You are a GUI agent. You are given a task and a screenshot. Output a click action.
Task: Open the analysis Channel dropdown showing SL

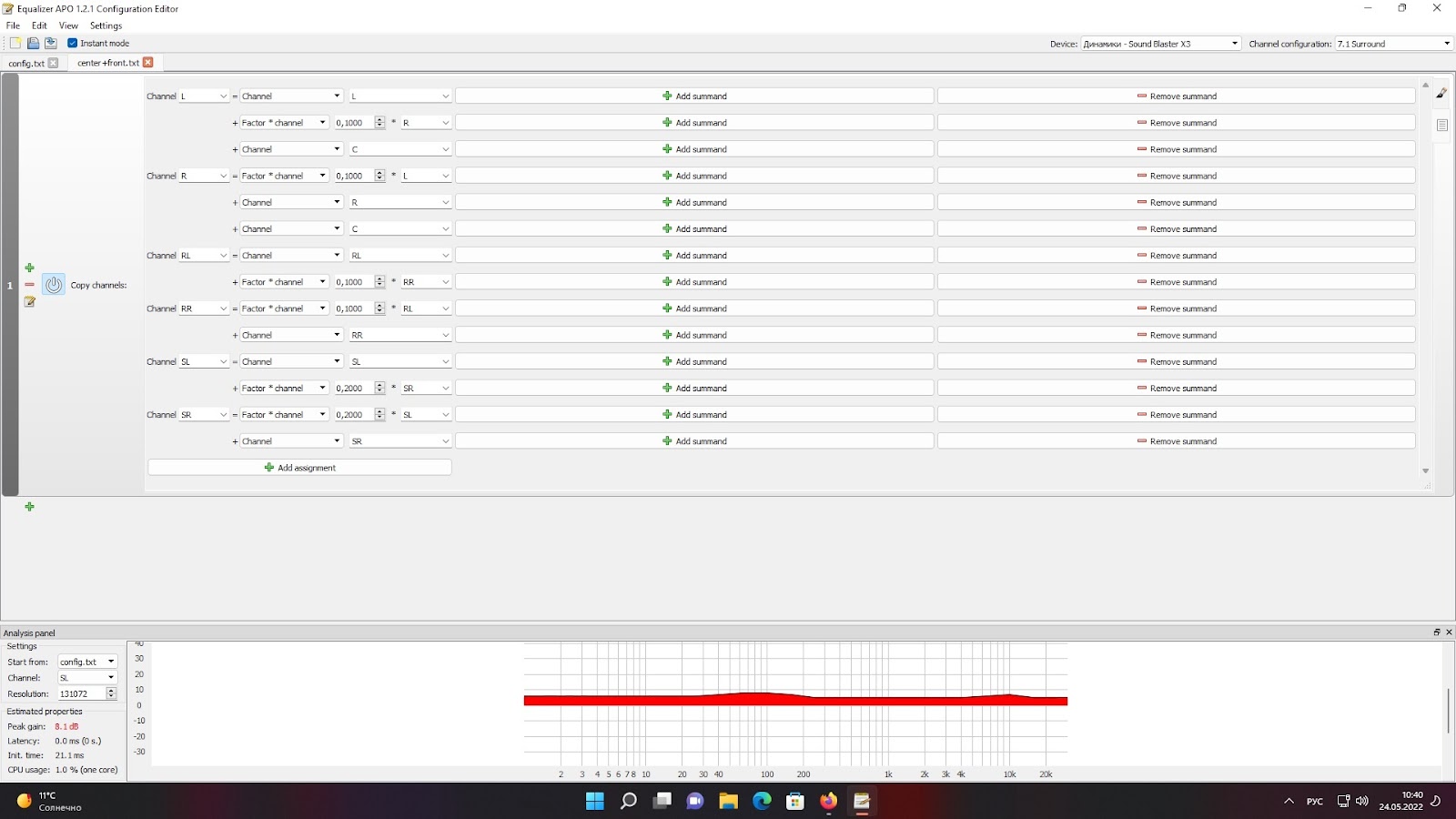pos(87,677)
